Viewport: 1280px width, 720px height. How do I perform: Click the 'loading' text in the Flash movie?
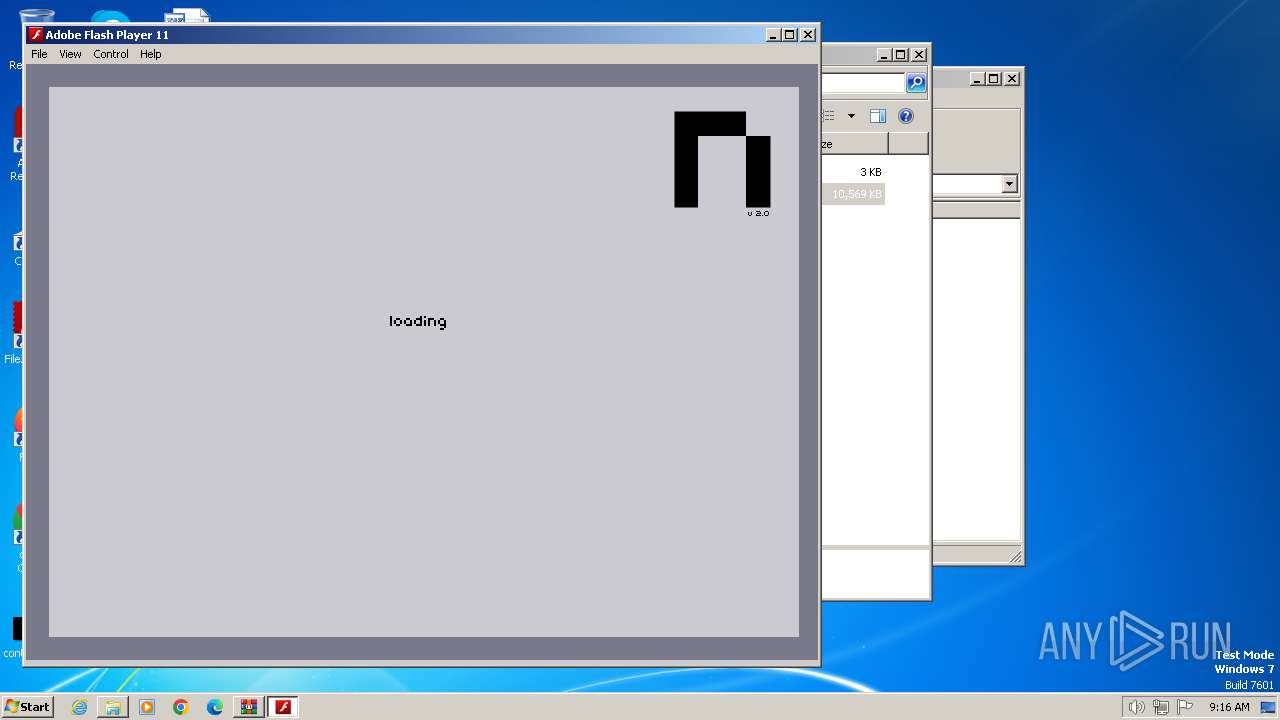click(418, 321)
